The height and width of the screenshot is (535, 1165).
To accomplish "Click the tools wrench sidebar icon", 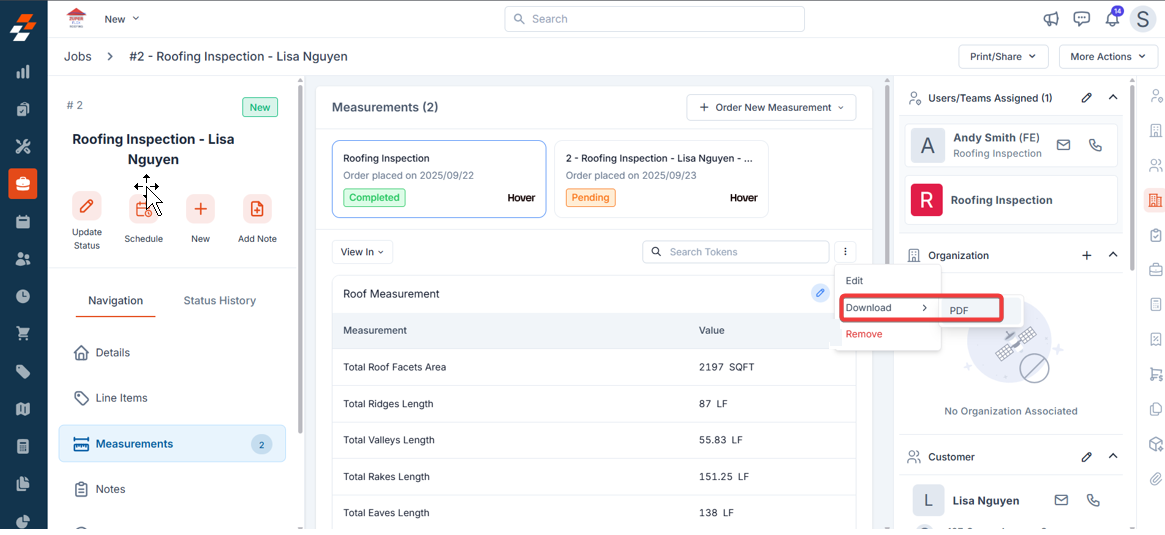I will tap(22, 146).
